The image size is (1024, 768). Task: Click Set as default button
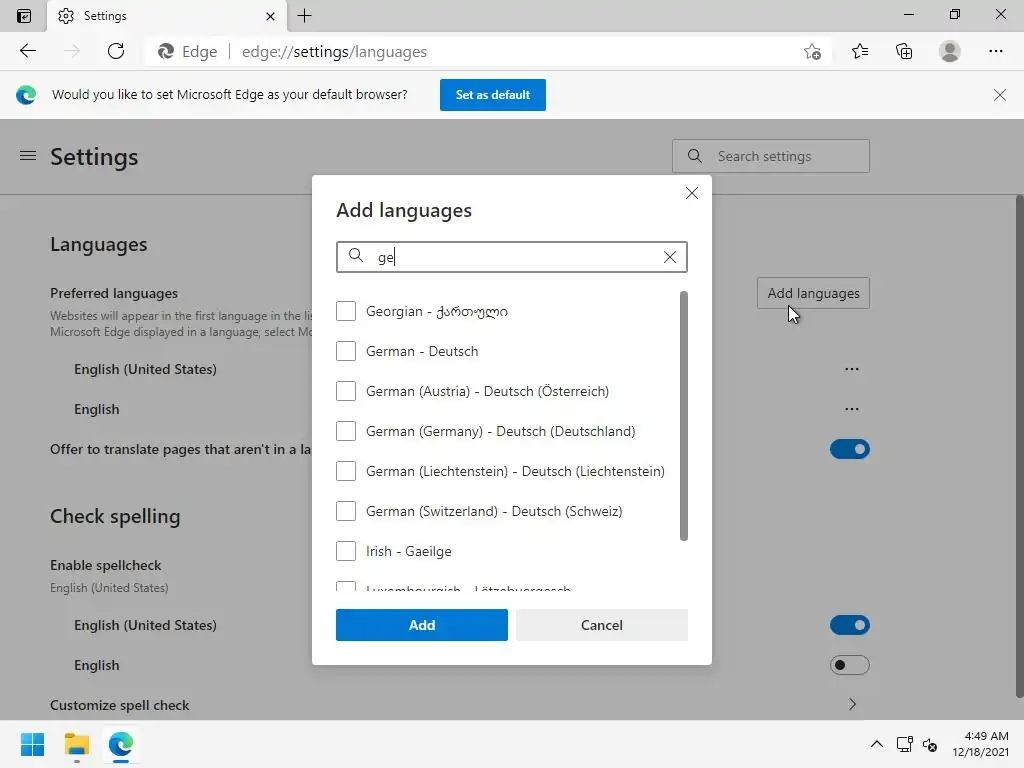pyautogui.click(x=492, y=95)
